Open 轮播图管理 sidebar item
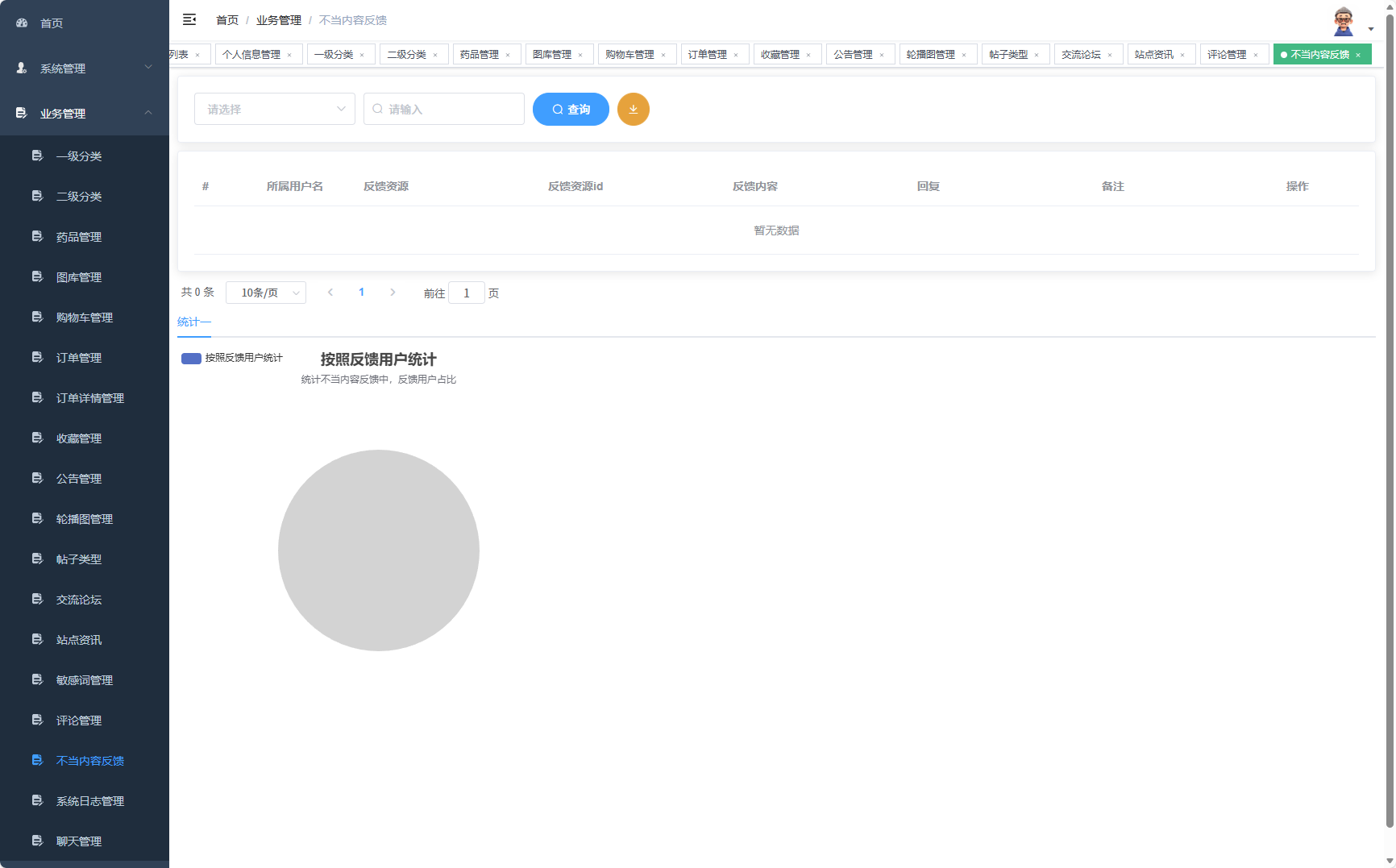Viewport: 1396px width, 868px height. (x=84, y=518)
